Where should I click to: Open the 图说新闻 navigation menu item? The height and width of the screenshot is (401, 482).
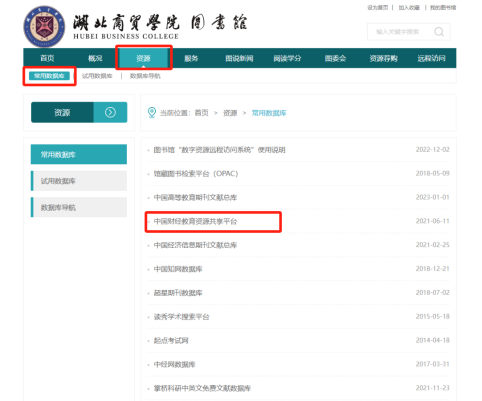(x=239, y=58)
